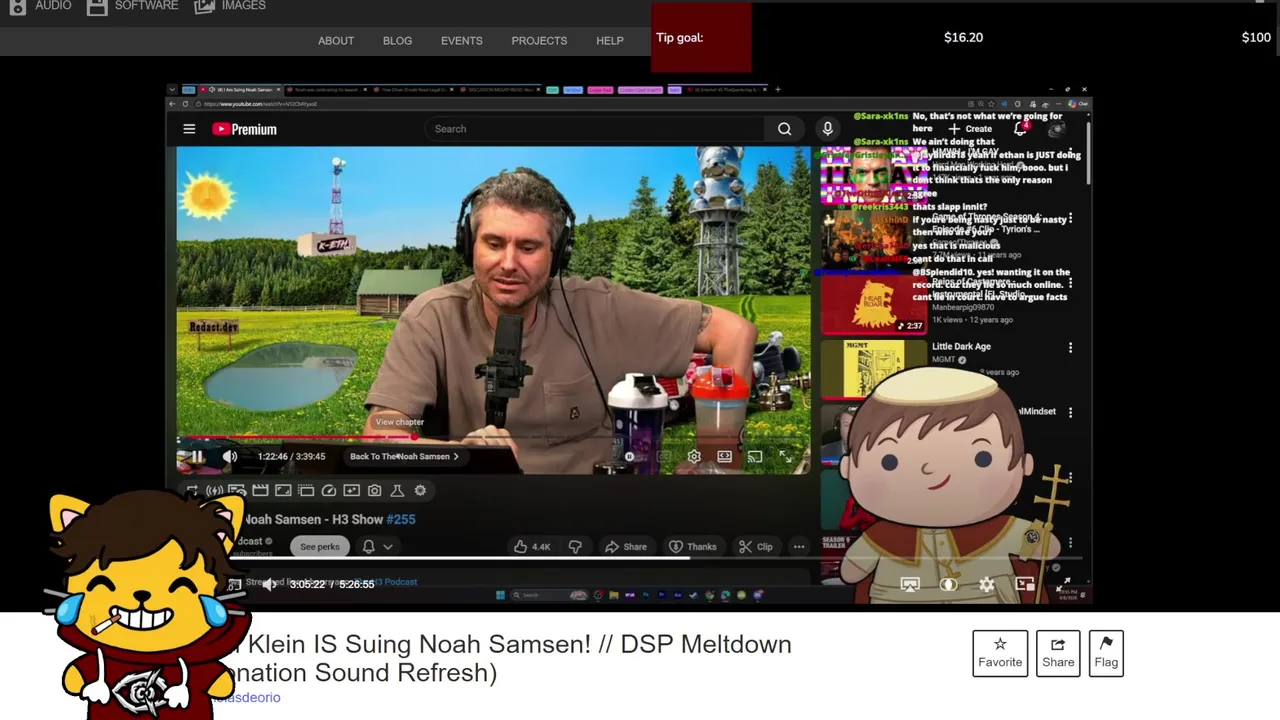
Task: Open more actions ellipsis beside Clip
Action: pos(799,547)
